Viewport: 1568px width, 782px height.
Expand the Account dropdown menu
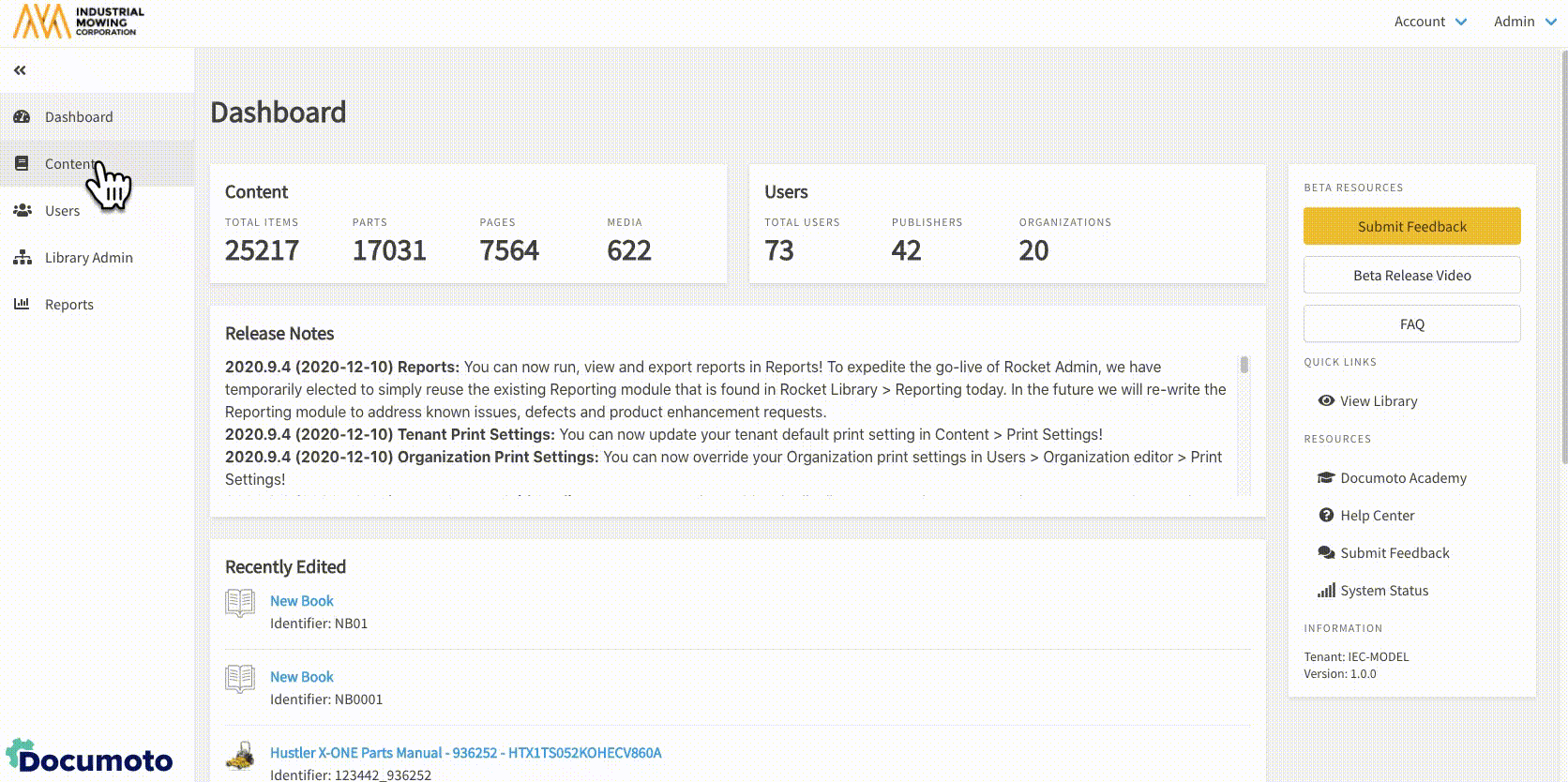1429,22
